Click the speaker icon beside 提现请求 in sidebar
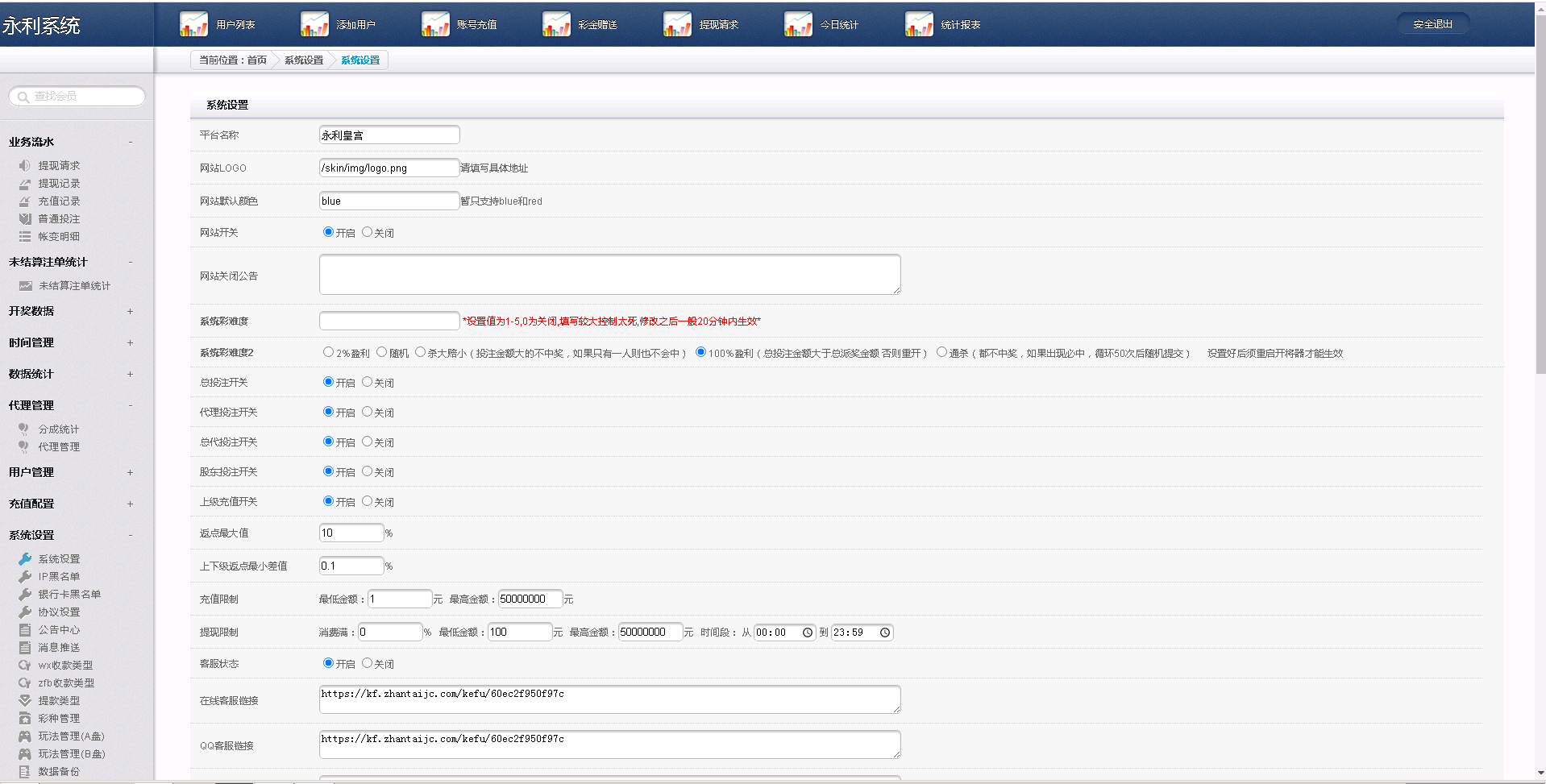 pos(25,165)
